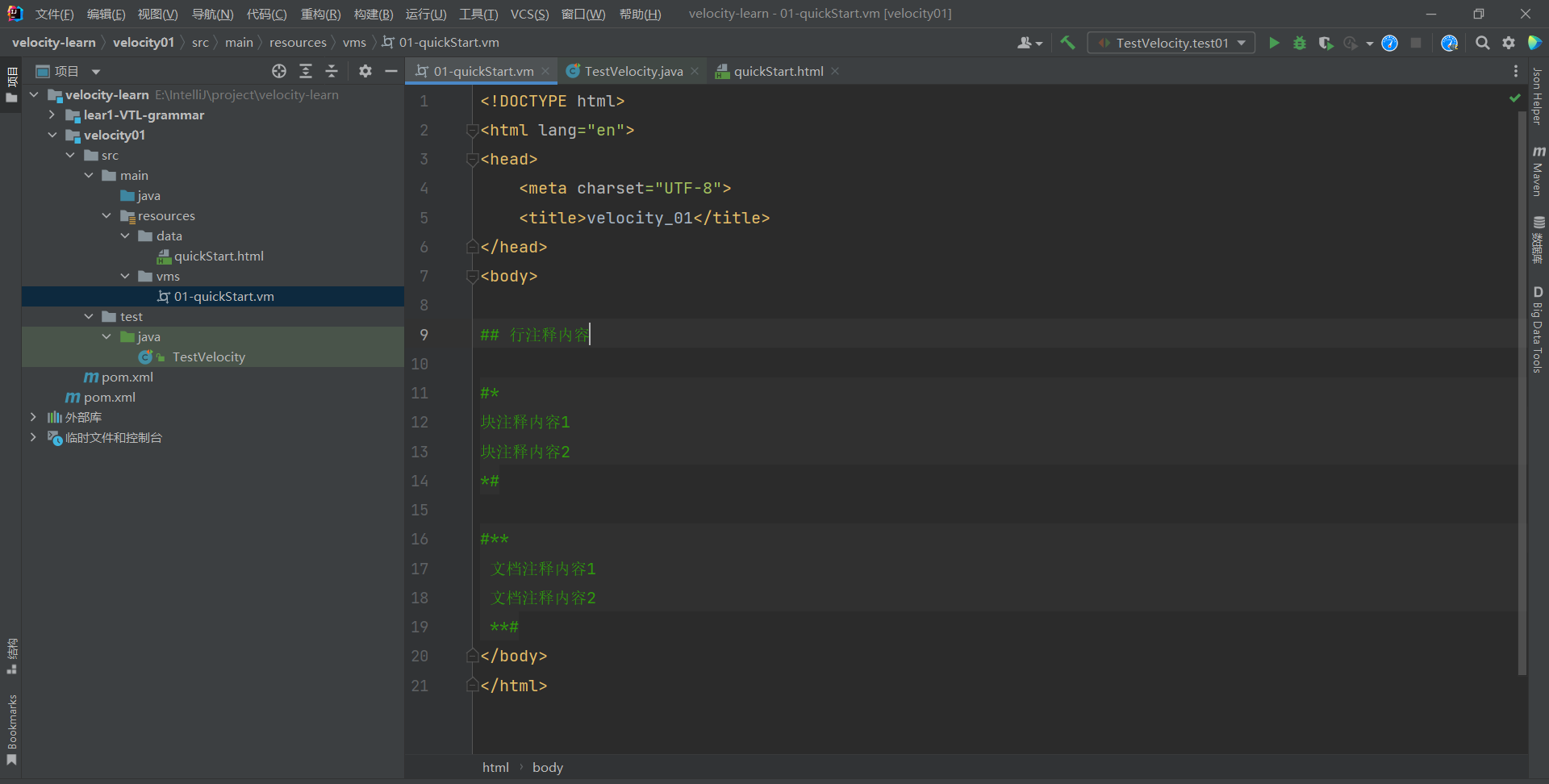Click the 'velocity01' breadcrumb
This screenshot has width=1549, height=784.
tap(144, 43)
